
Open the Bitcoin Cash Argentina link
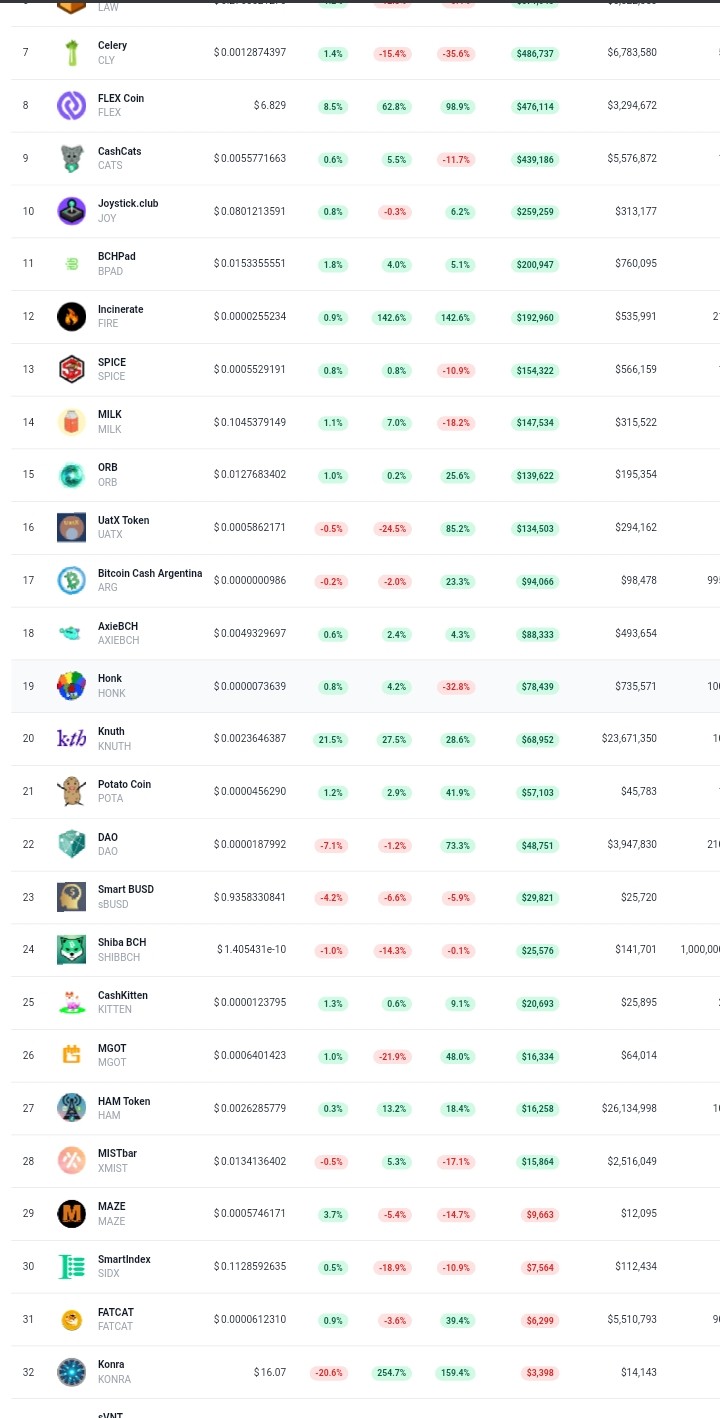tap(150, 573)
